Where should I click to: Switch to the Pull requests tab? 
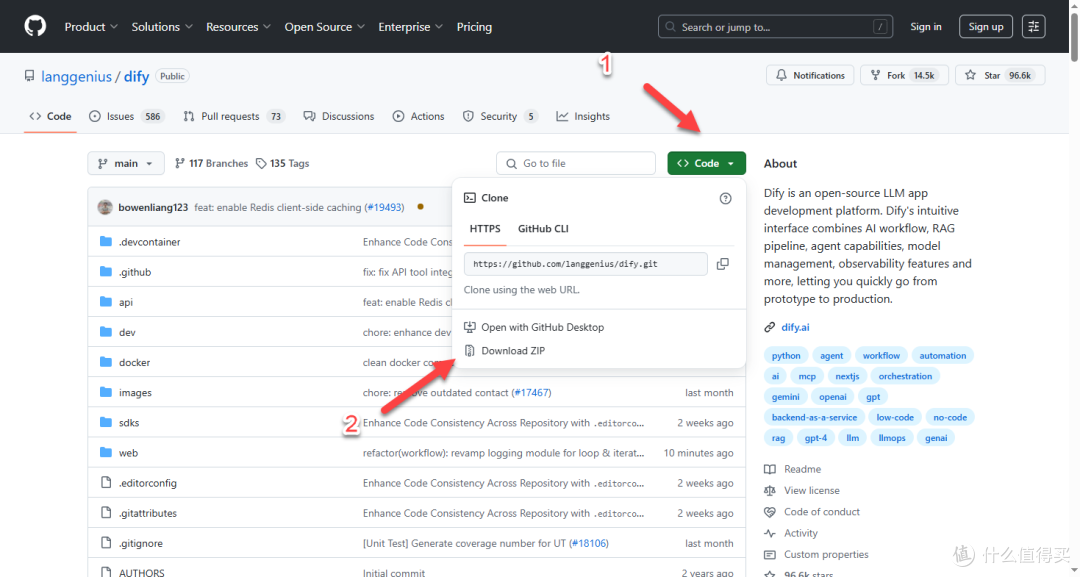(x=233, y=116)
